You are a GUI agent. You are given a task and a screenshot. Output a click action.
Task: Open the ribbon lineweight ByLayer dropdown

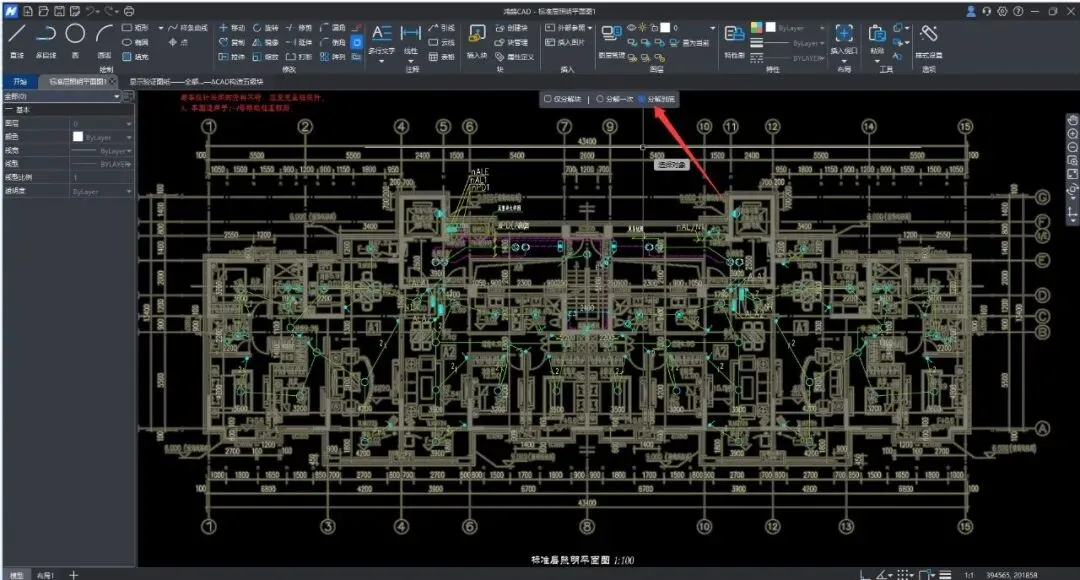[x=822, y=43]
